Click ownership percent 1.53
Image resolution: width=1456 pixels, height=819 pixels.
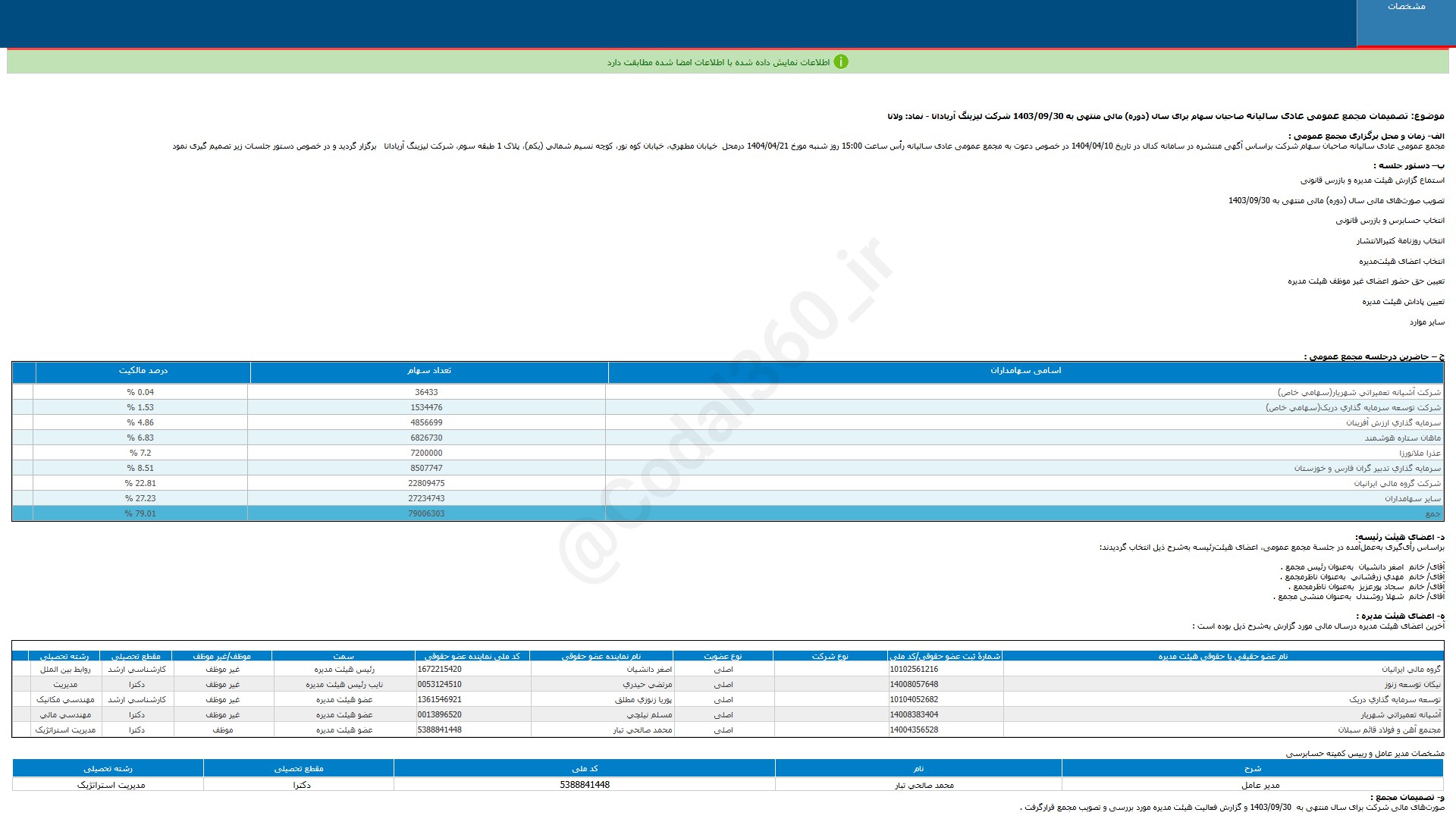(x=140, y=407)
